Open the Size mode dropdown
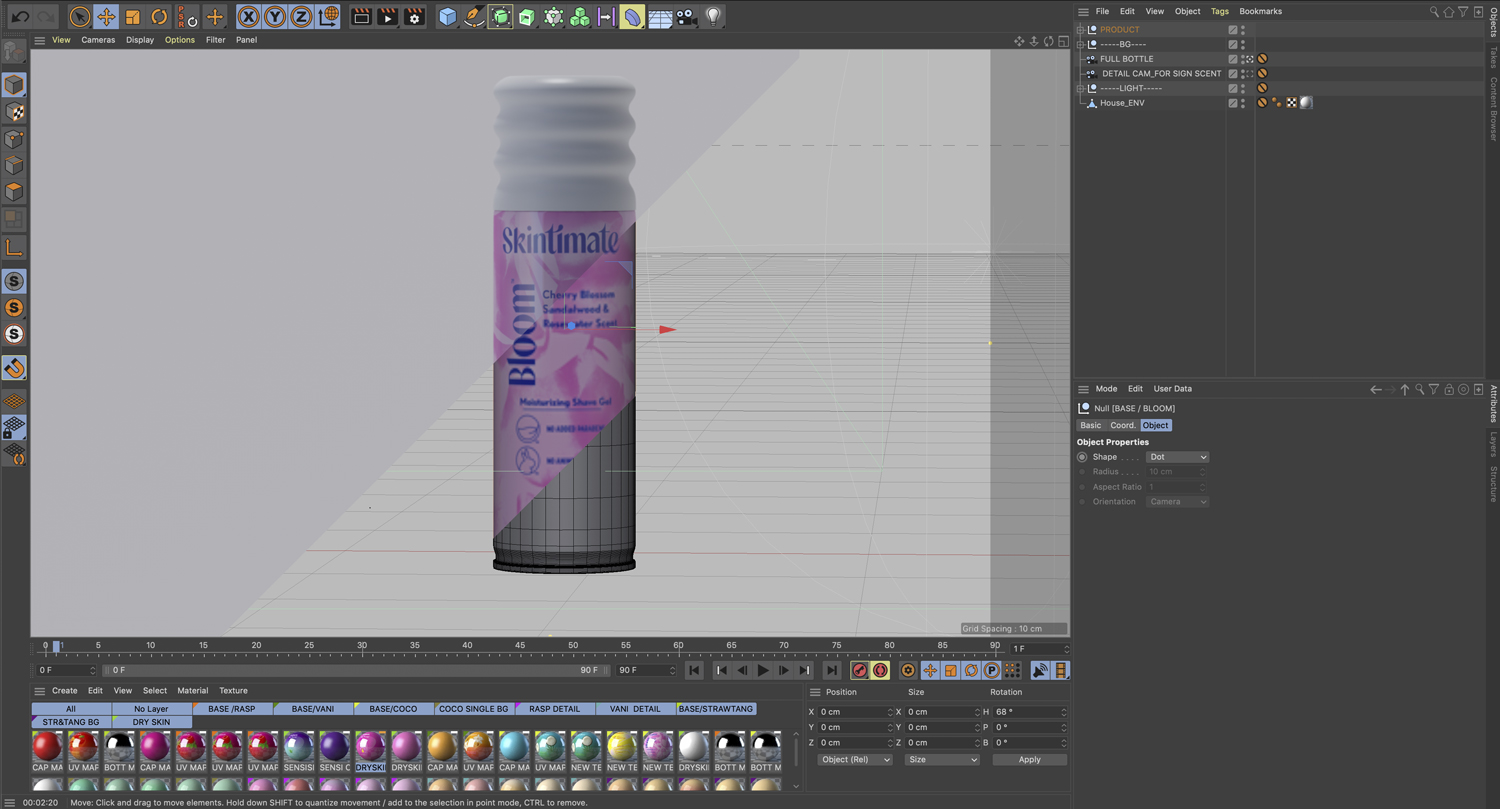The width and height of the screenshot is (1500, 809). 942,760
